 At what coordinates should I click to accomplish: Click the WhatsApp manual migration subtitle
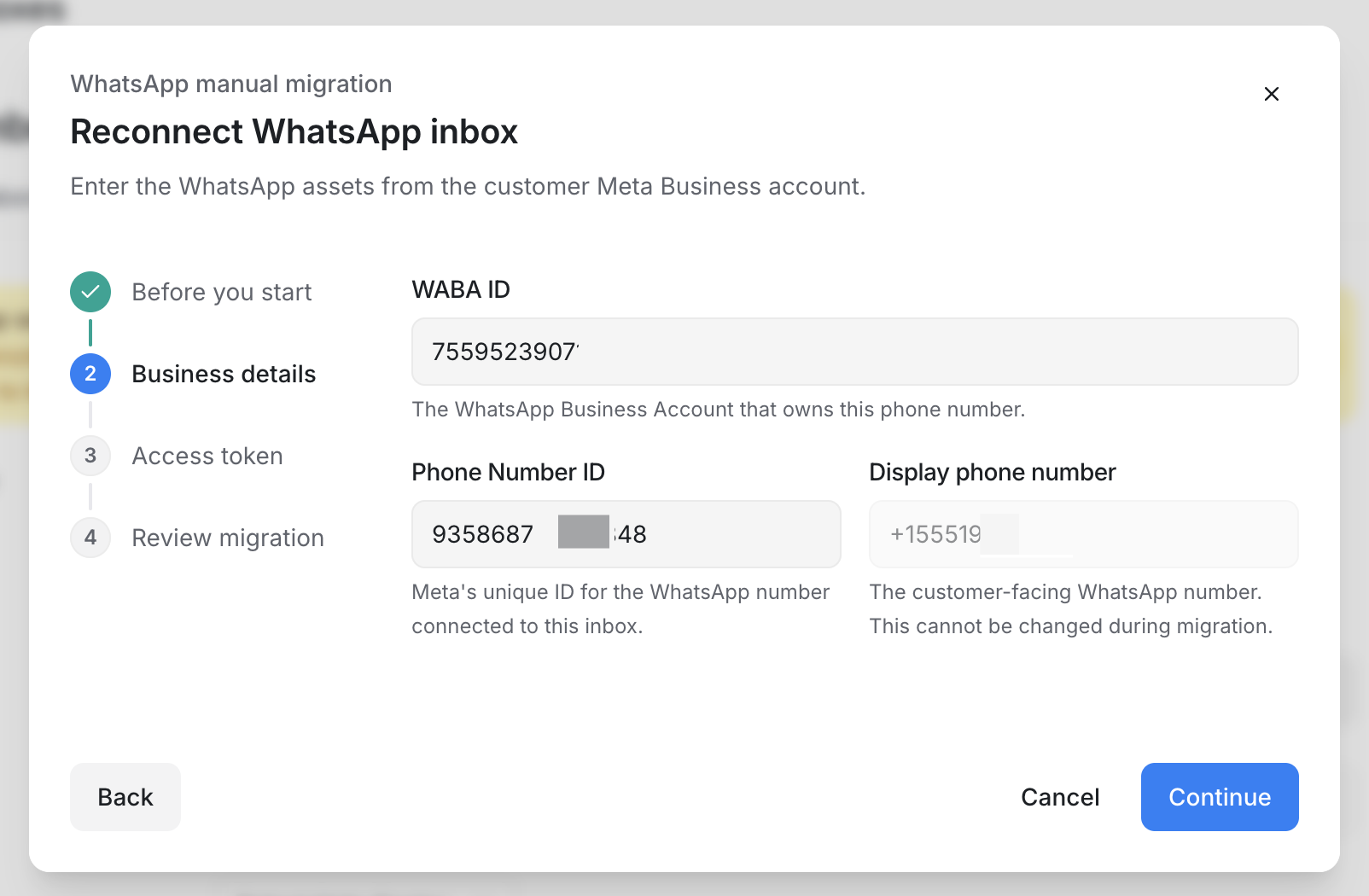click(231, 84)
